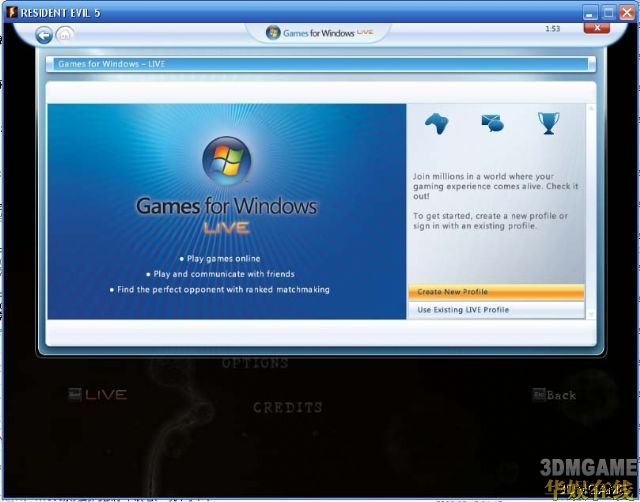Click the Games for Windows LIVE header logo
640x502 pixels.
coord(320,33)
